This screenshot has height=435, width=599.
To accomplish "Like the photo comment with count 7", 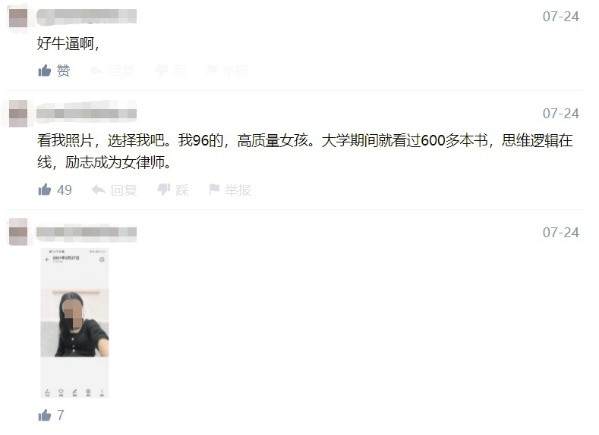I will click(x=45, y=415).
